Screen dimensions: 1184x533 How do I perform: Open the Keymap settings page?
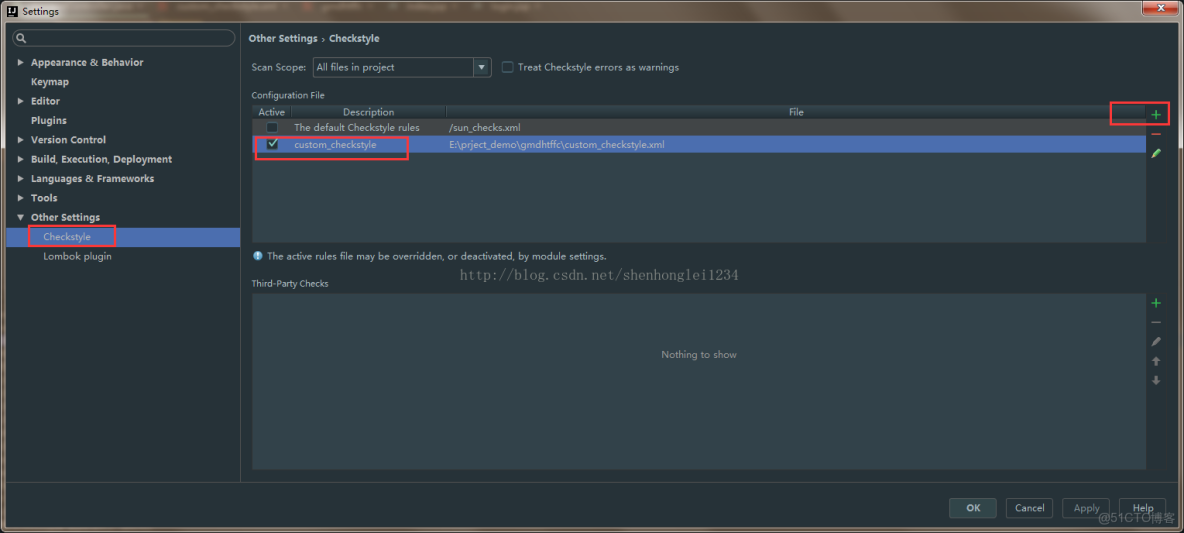pyautogui.click(x=50, y=82)
